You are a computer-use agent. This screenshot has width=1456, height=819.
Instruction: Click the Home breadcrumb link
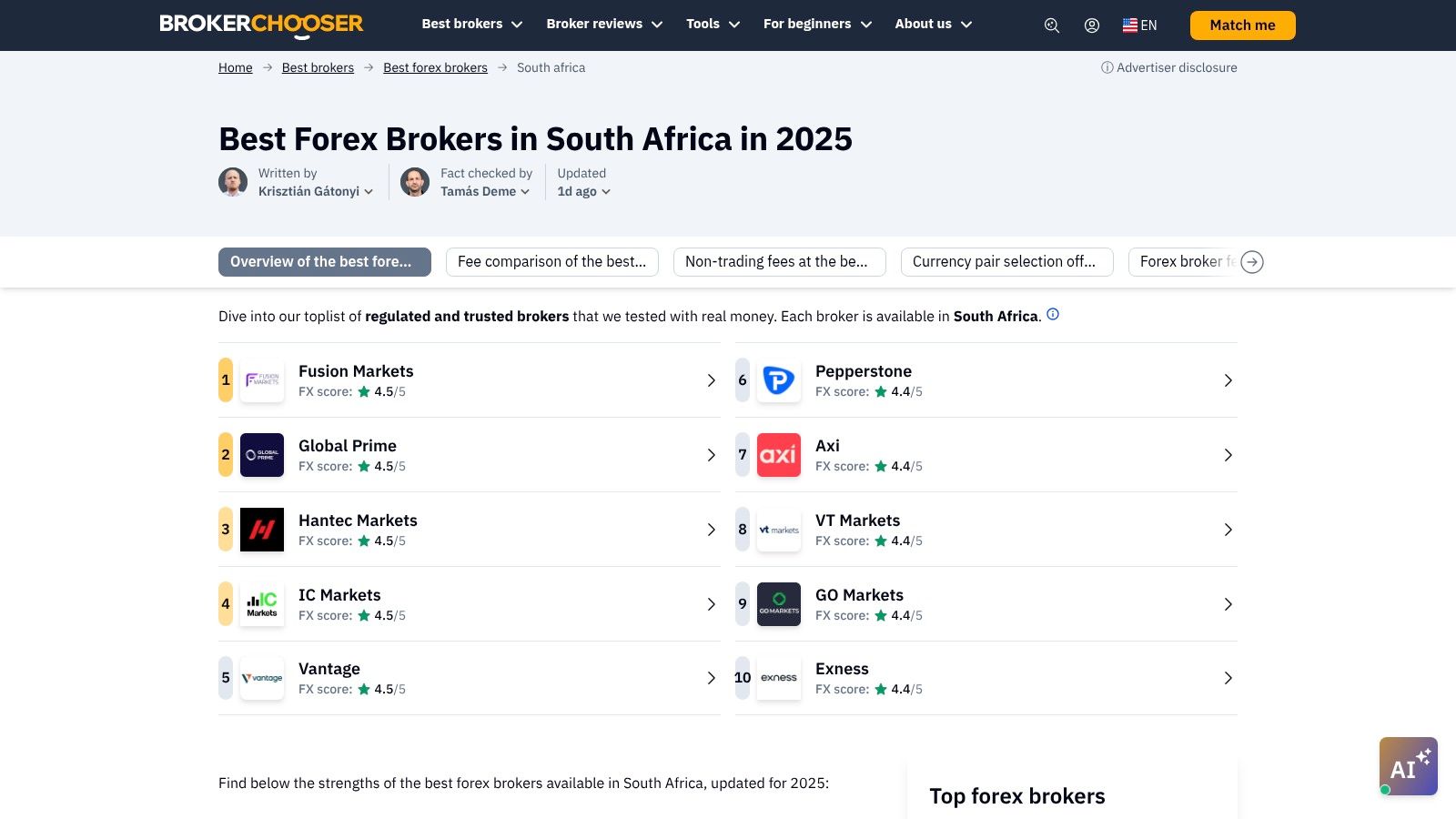tap(235, 67)
